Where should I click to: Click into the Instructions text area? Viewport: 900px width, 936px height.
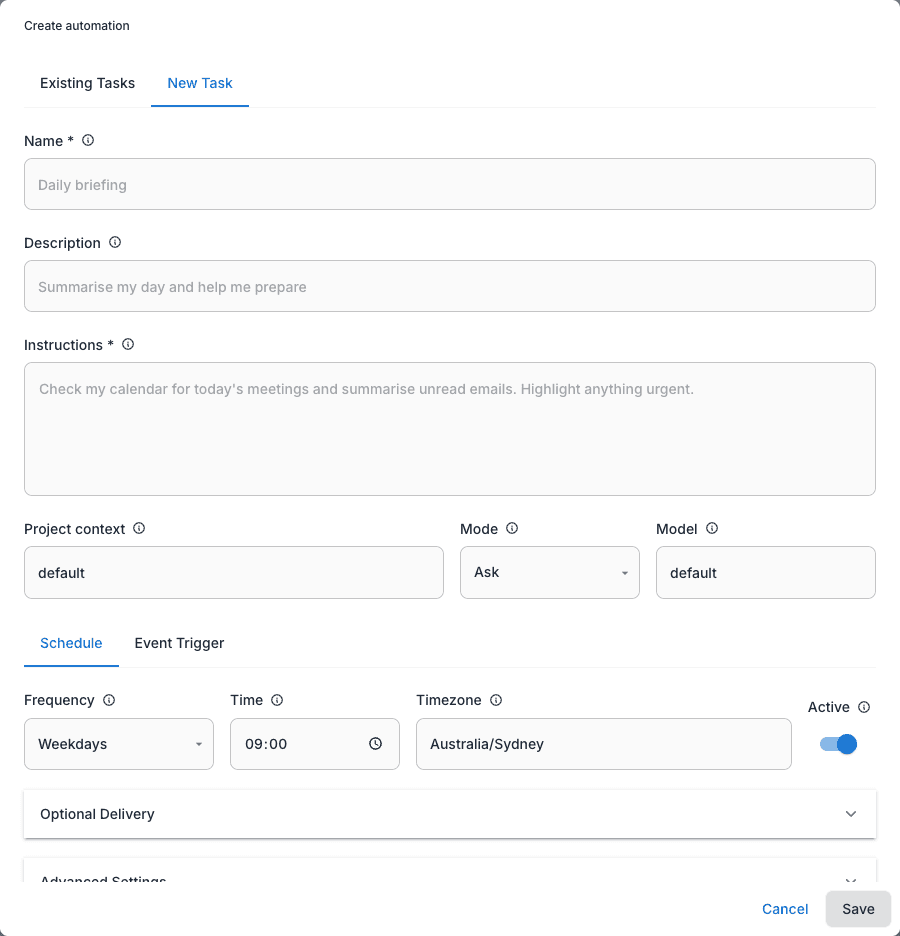[450, 429]
